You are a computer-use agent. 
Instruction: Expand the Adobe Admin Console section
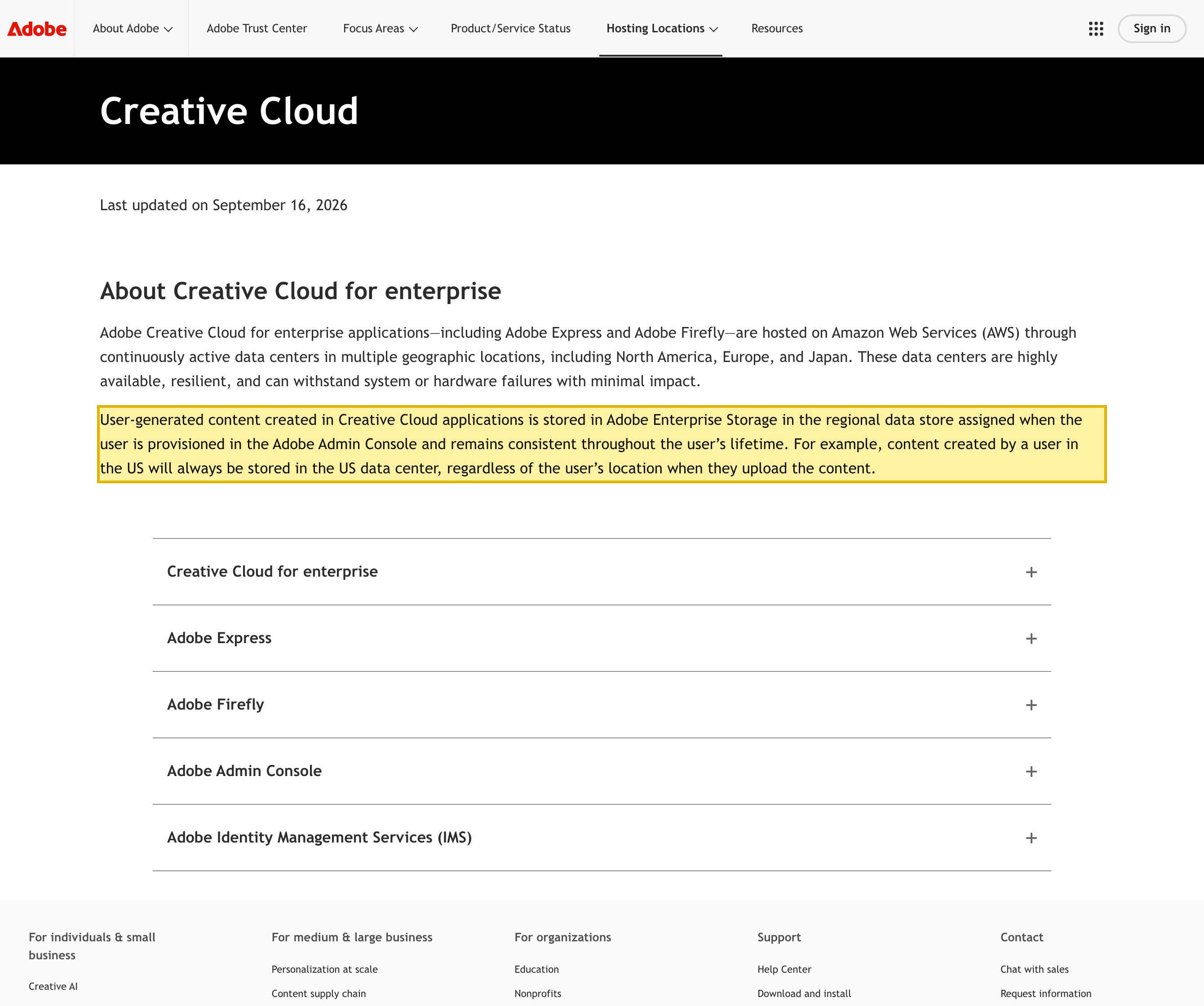602,771
